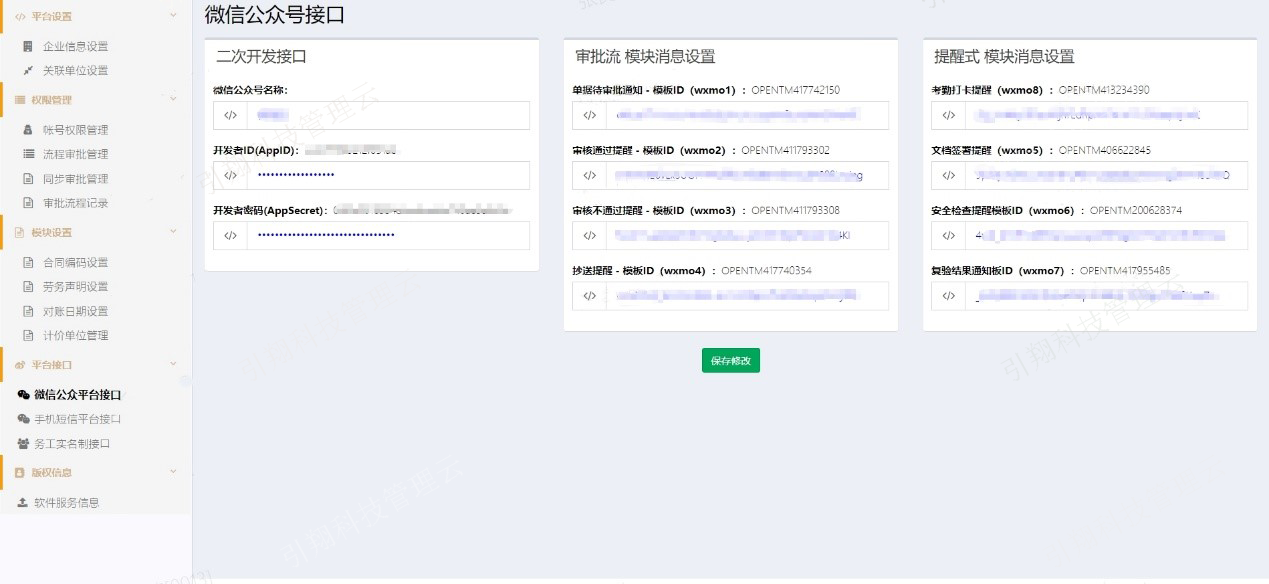Focus 审核不通过提醒 wxmo3 template input
This screenshot has width=1269, height=584.
click(747, 235)
